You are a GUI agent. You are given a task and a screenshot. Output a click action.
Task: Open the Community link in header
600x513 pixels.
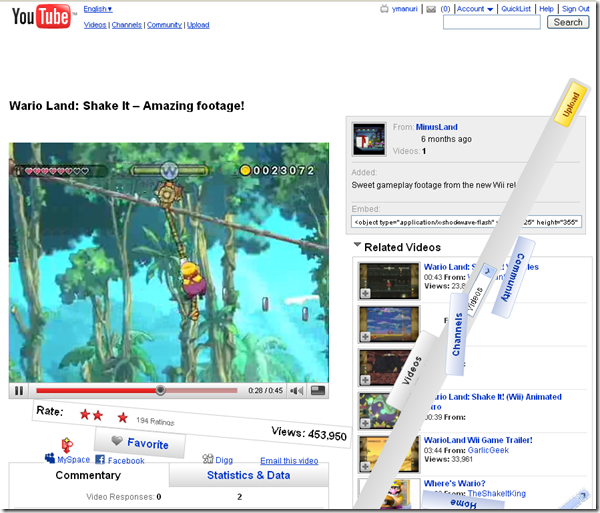[164, 25]
